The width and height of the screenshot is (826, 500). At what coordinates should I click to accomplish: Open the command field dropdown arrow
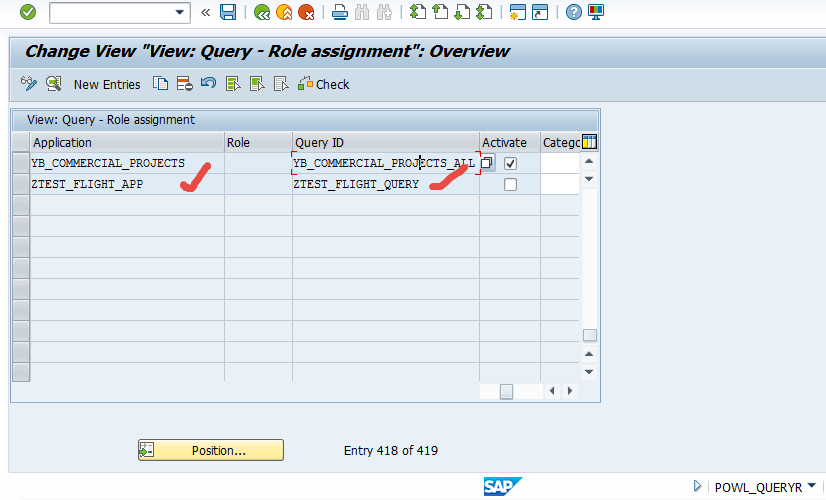tap(180, 12)
